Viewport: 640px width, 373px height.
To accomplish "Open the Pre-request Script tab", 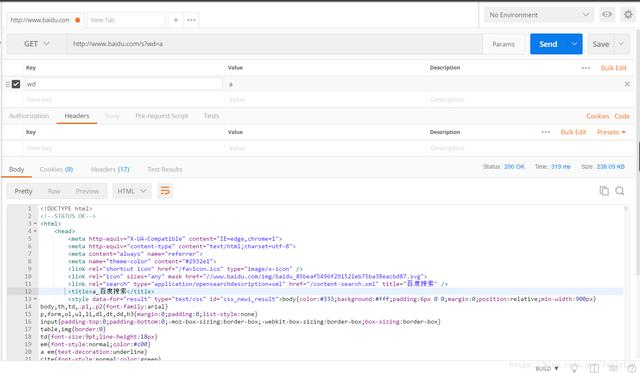I will pos(162,116).
